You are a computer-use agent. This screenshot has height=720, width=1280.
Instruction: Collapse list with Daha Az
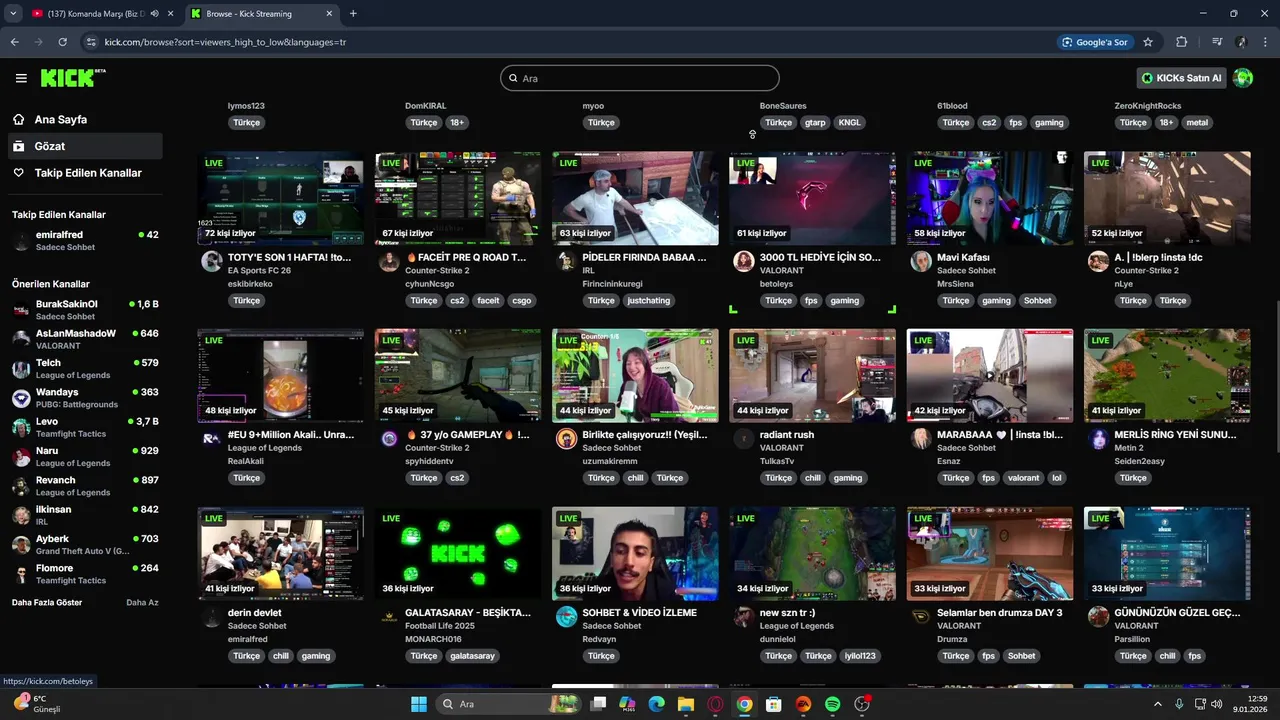coord(142,603)
